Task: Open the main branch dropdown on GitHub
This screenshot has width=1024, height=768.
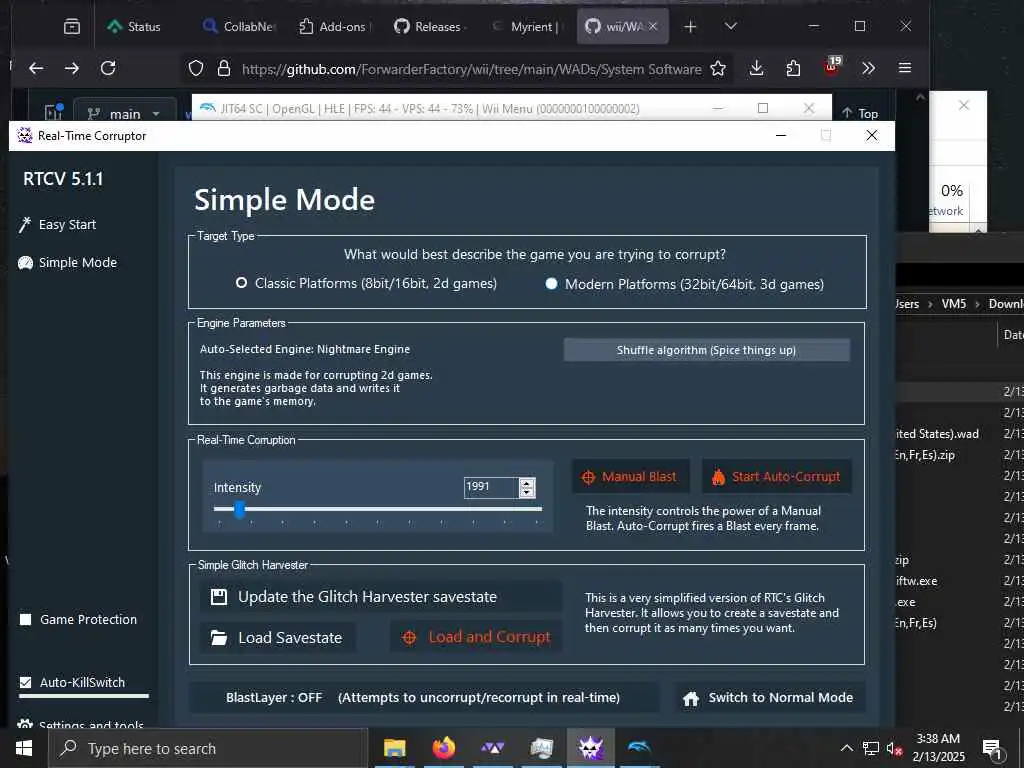Action: coord(125,114)
